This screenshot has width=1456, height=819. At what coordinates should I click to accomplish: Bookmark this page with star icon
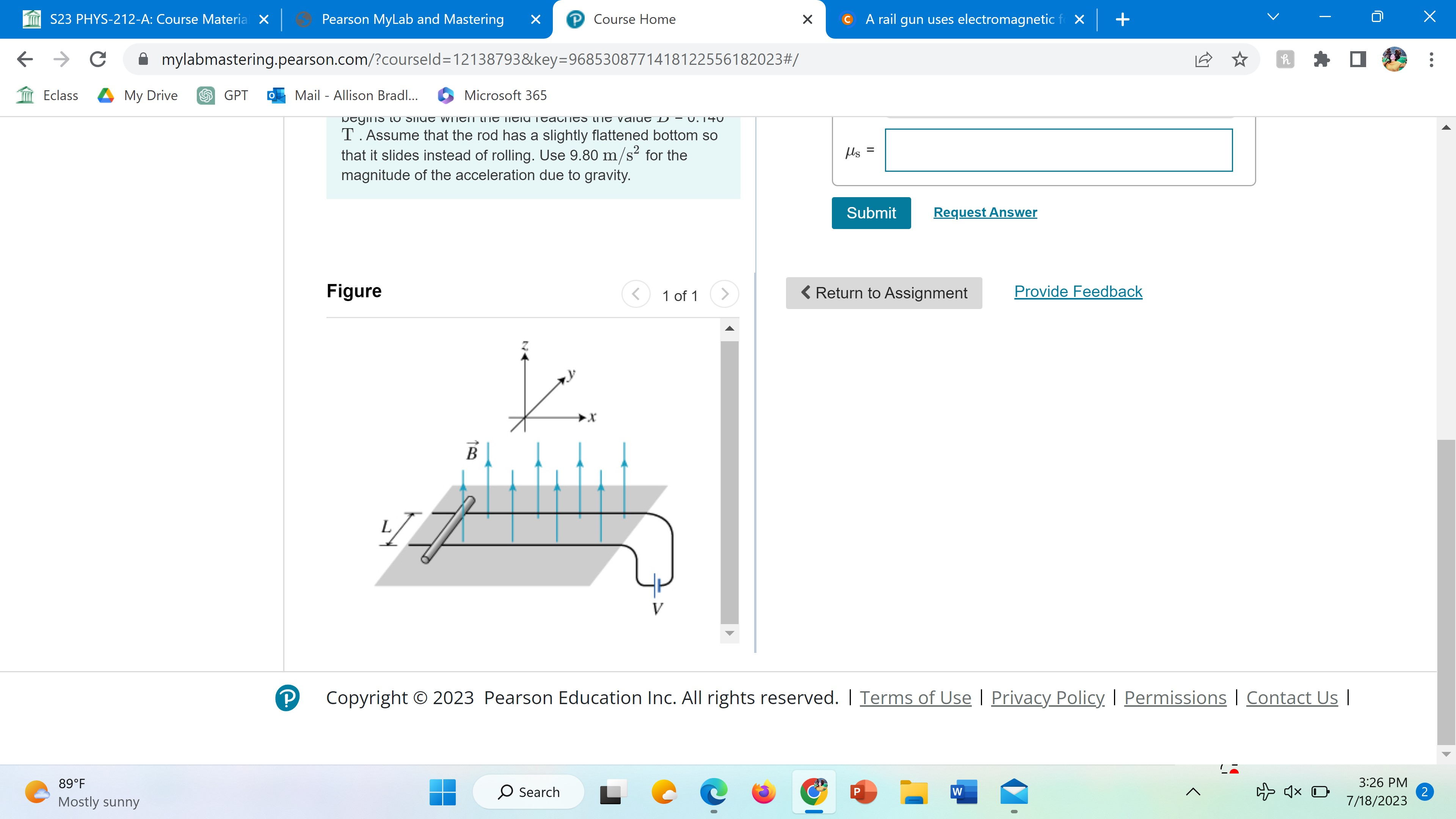pos(1239,59)
